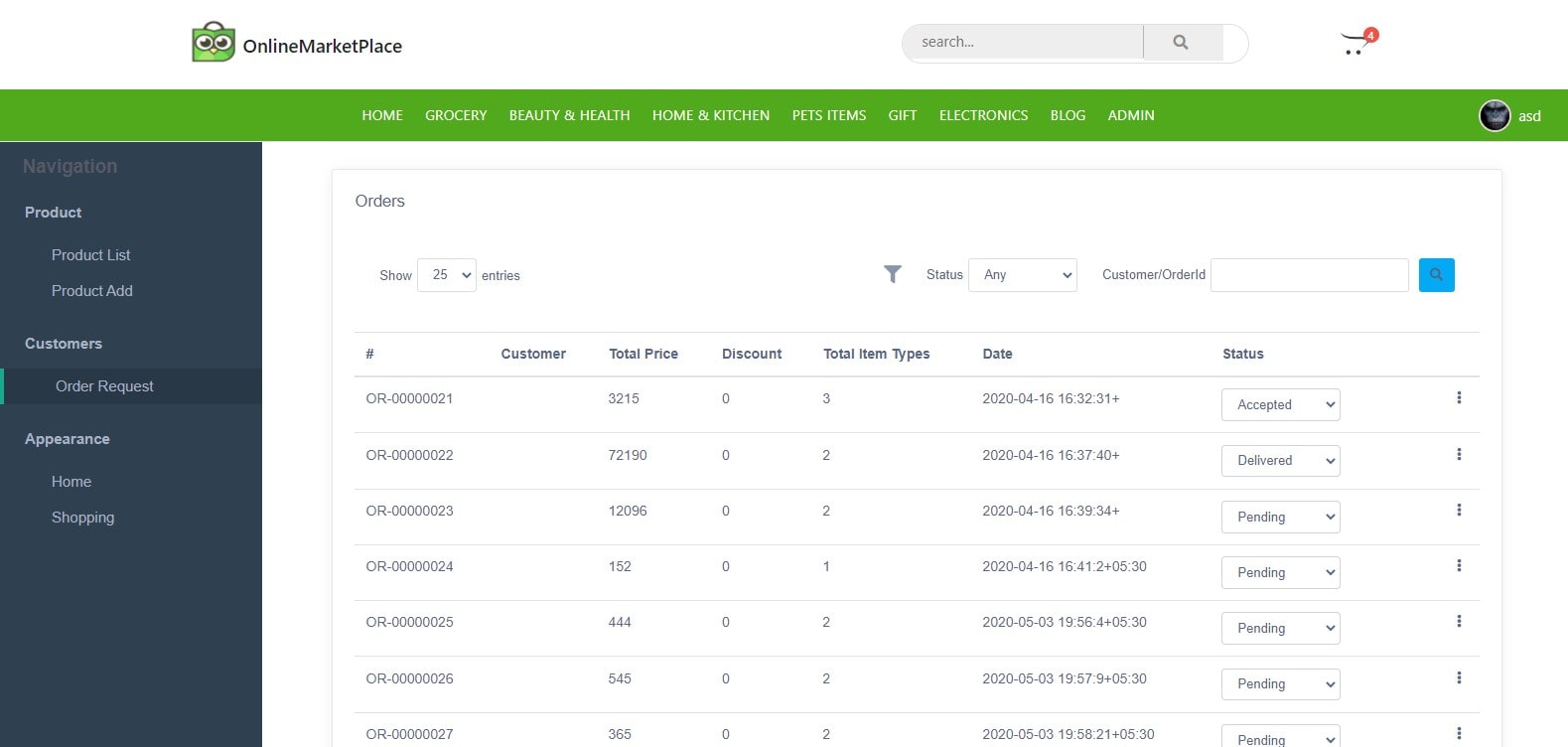Open Shopping under Appearance in sidebar
The image size is (1568, 747).
[x=83, y=518]
